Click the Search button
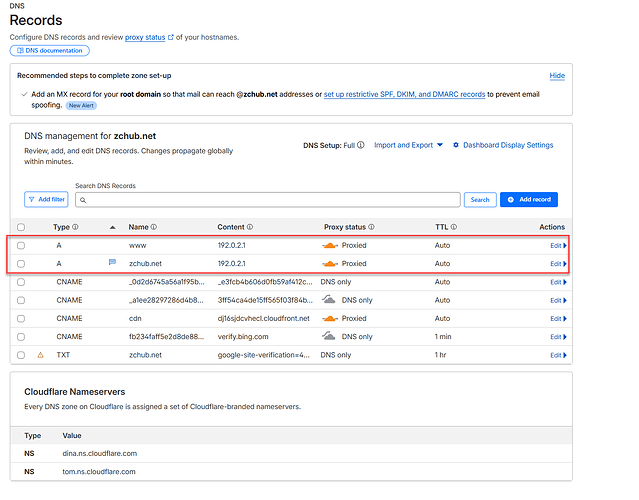This screenshot has width=639, height=500. pyautogui.click(x=480, y=200)
